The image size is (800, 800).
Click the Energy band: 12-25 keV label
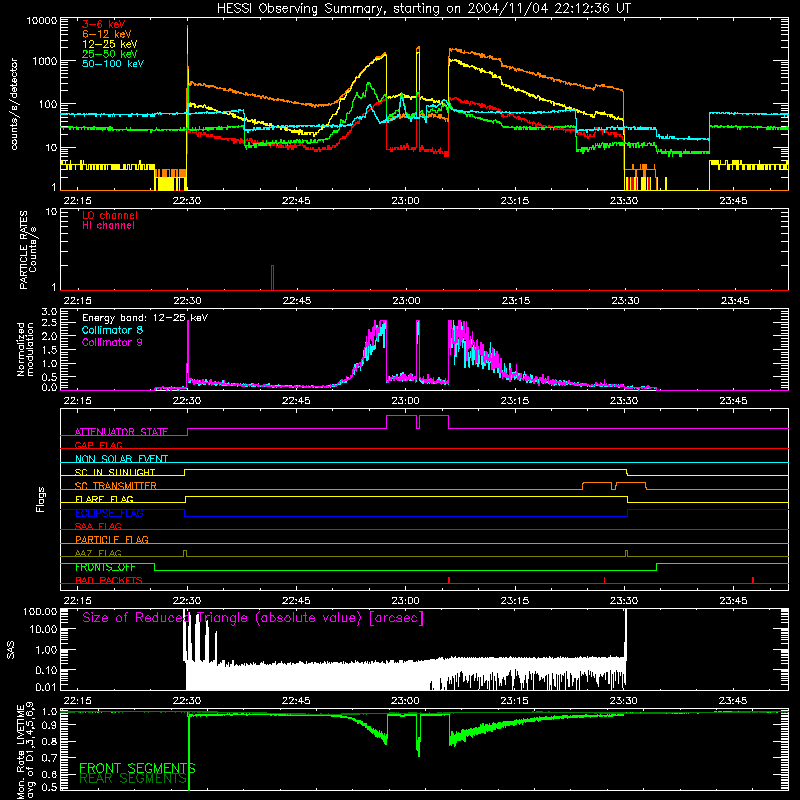tap(145, 318)
